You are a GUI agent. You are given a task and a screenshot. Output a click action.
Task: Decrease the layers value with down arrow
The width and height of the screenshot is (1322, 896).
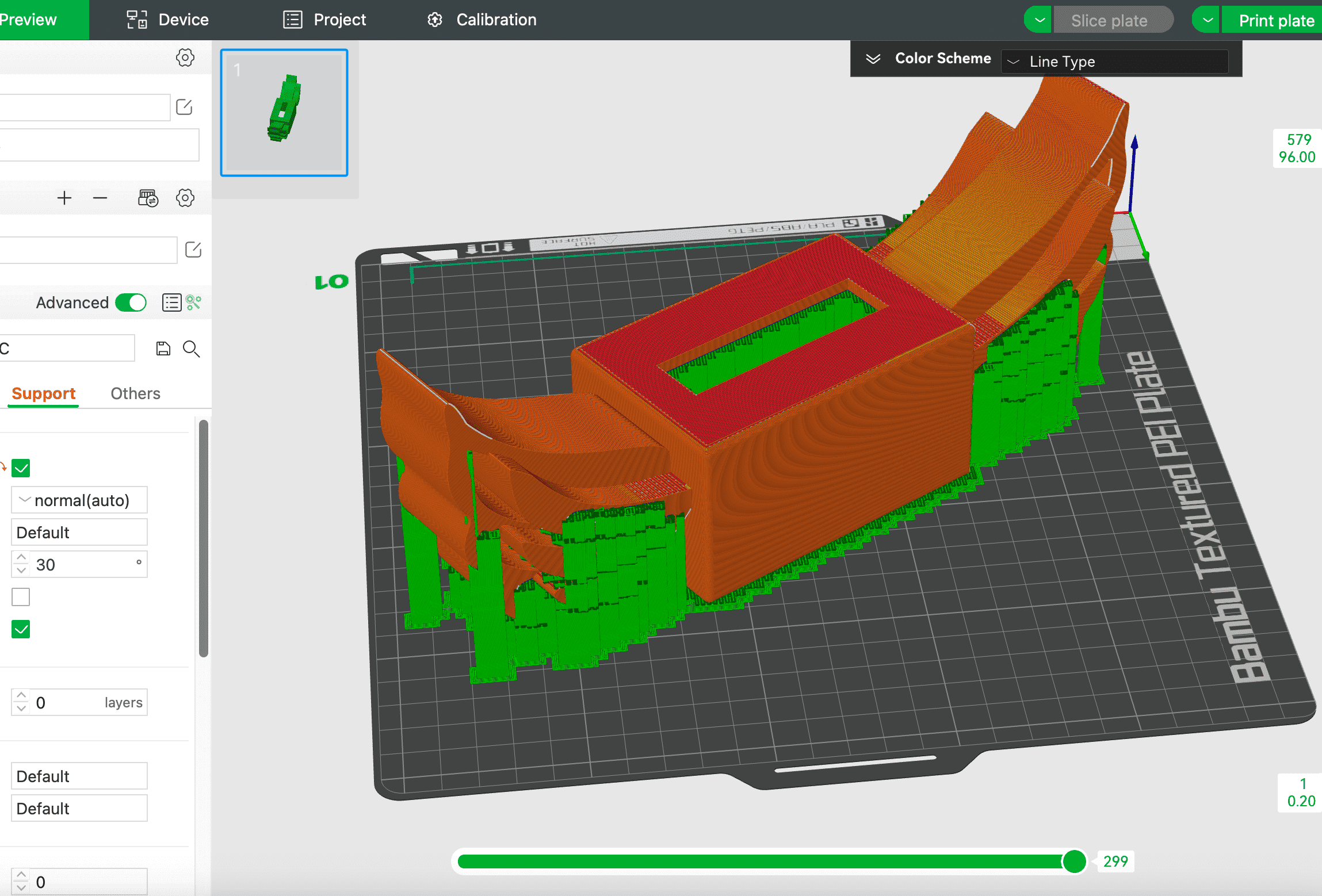[x=21, y=709]
